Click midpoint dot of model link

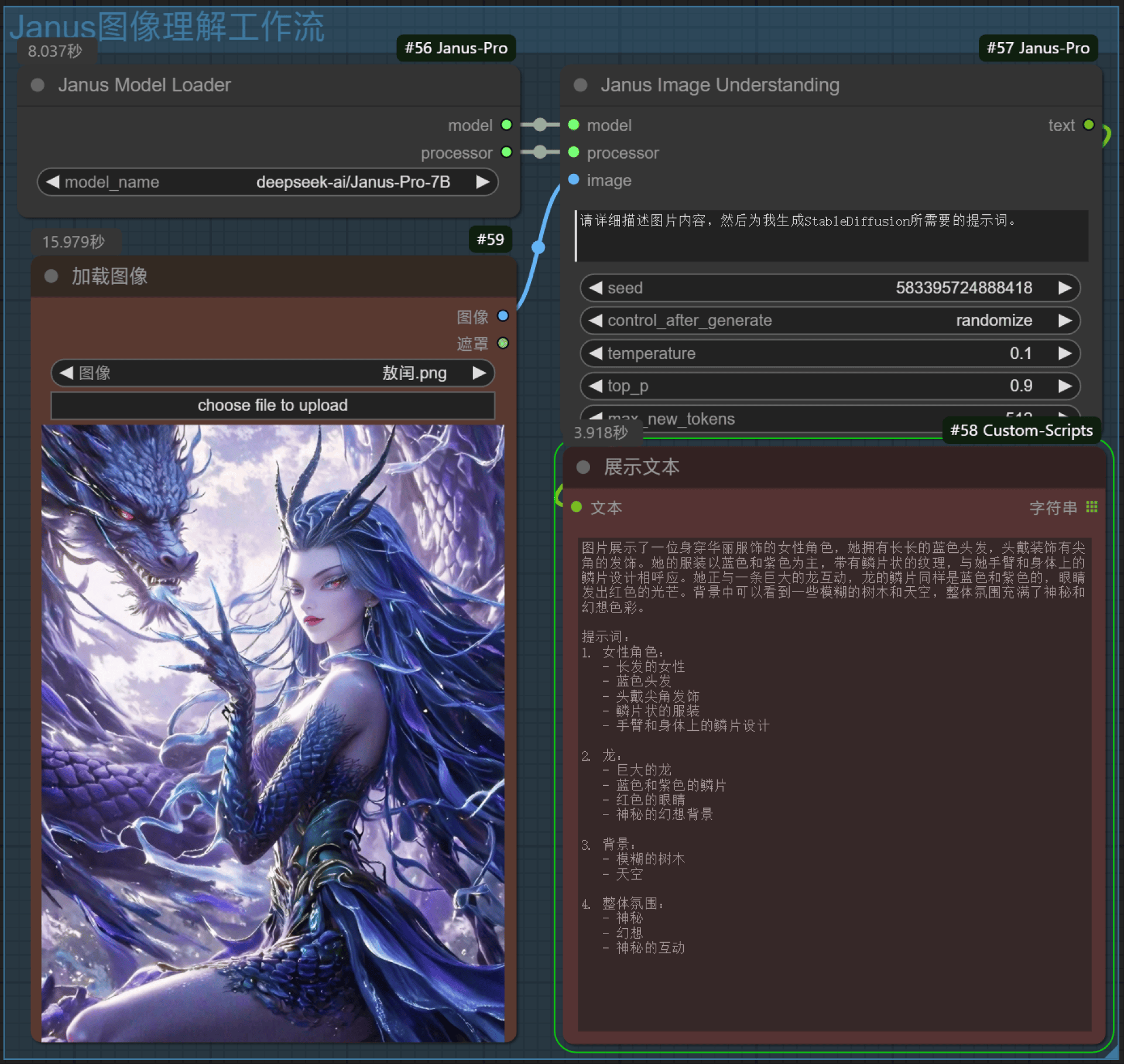point(540,125)
